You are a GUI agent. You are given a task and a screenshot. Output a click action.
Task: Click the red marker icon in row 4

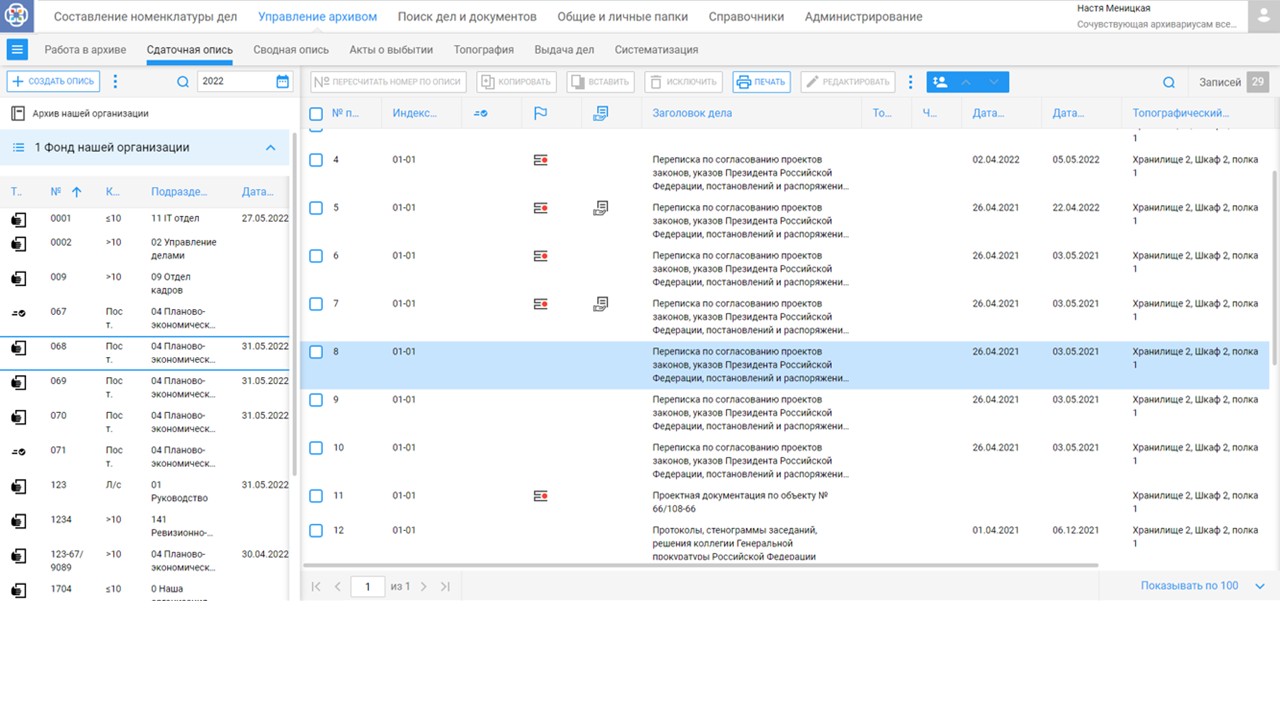(x=540, y=160)
